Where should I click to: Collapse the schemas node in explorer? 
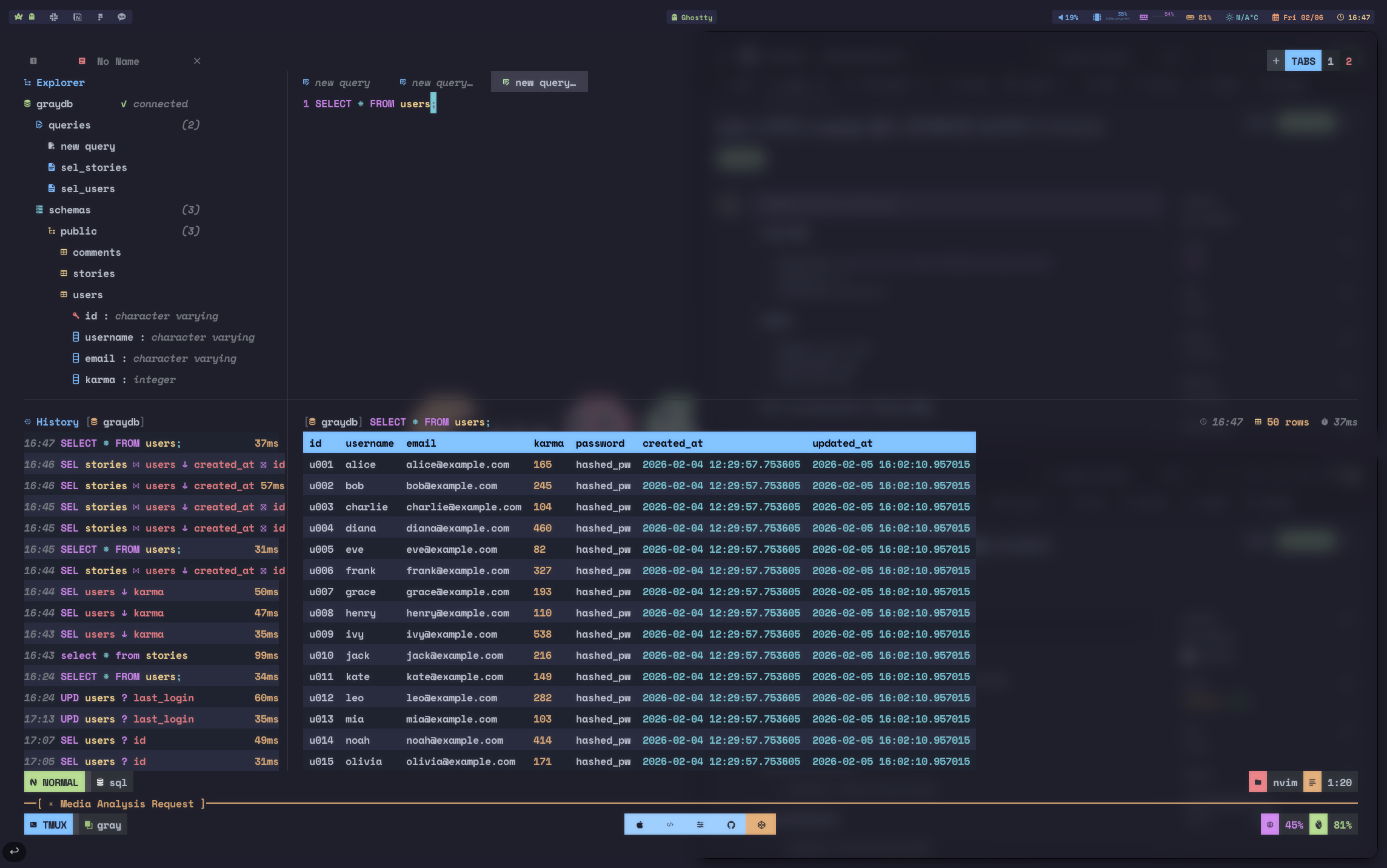tap(69, 210)
